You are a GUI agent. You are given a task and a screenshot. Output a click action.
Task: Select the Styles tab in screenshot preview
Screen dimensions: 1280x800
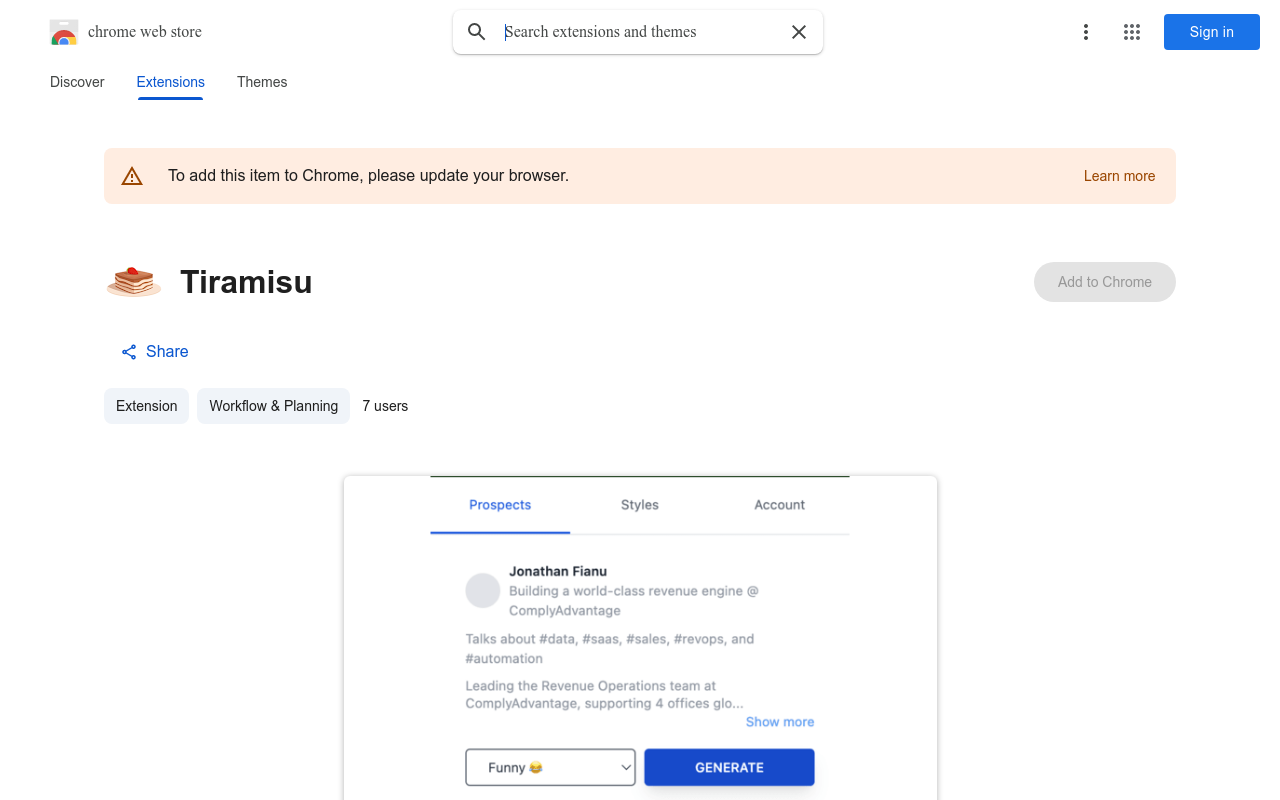pyautogui.click(x=640, y=505)
